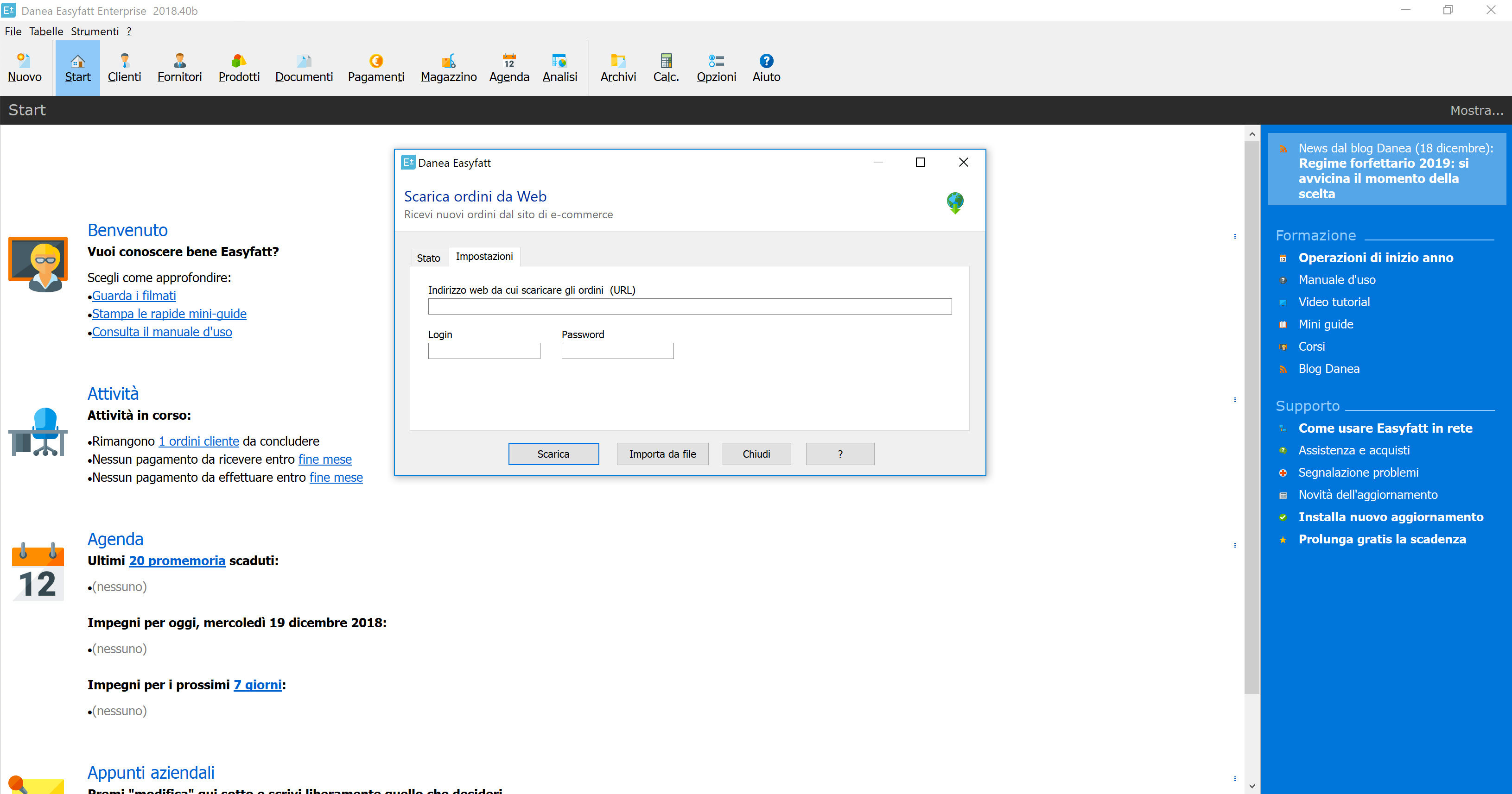Image resolution: width=1512 pixels, height=794 pixels.
Task: Open Manuale d'uso in sidebar
Action: click(x=1336, y=280)
